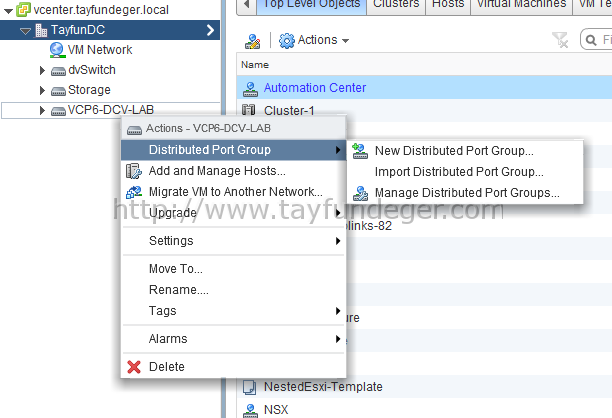
Task: Select the NestedEsxi-Template row label
Action: (323, 387)
